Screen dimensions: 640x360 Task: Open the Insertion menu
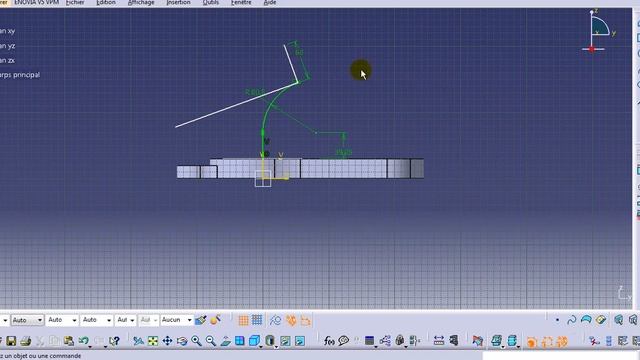[x=178, y=2]
